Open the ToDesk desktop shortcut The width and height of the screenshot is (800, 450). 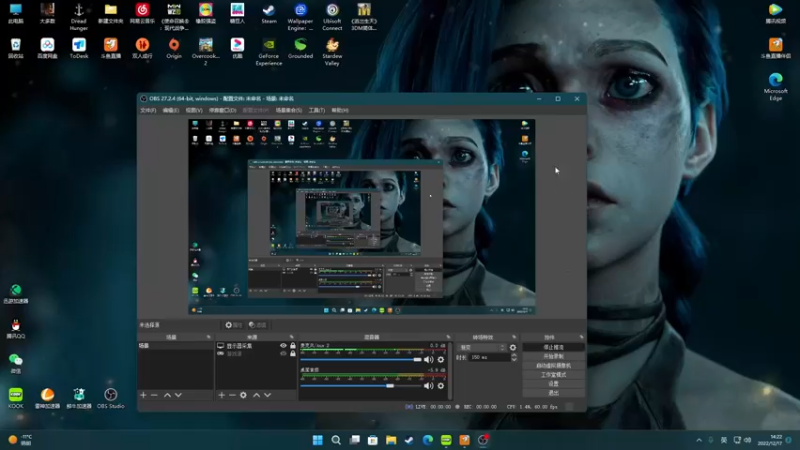(x=79, y=49)
